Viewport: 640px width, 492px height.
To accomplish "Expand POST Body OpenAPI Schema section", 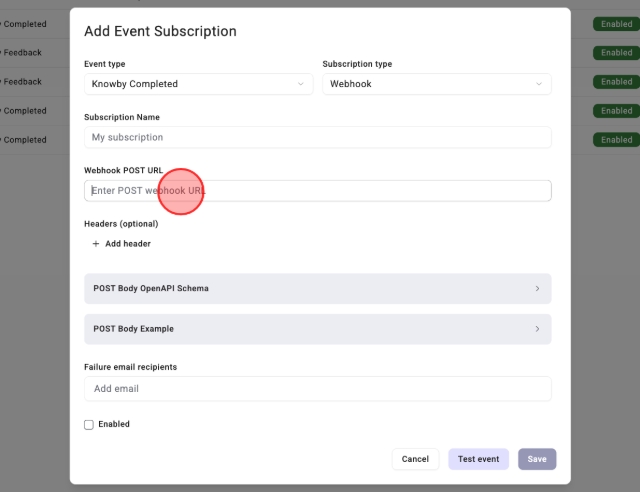I will coord(318,289).
